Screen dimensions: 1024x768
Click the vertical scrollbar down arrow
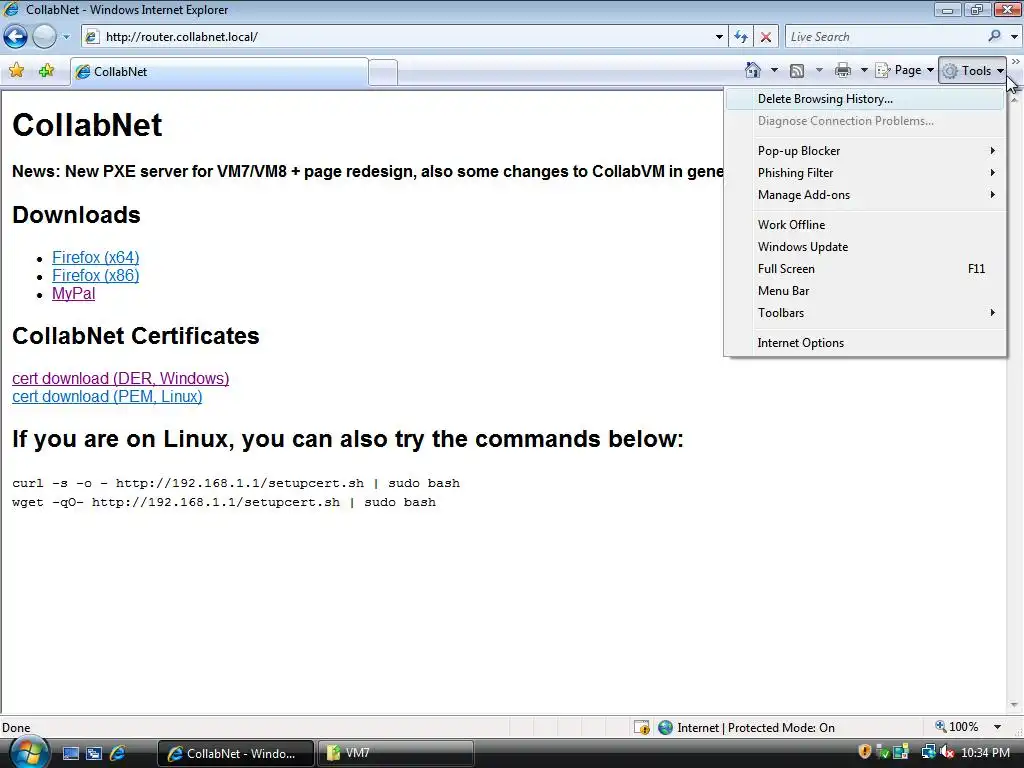[1014, 705]
